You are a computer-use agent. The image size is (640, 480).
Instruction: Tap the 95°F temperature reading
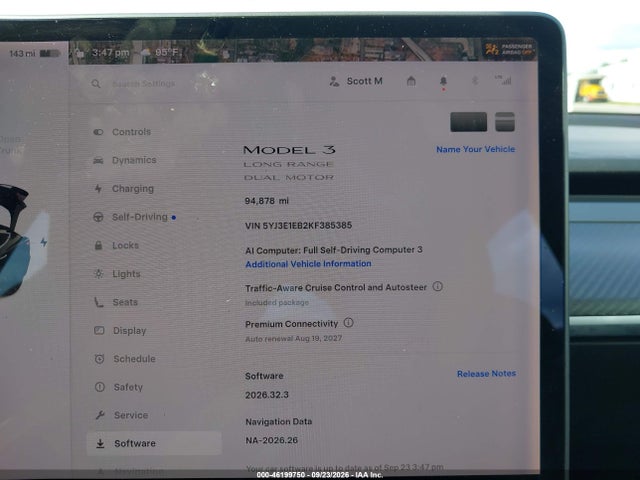(x=167, y=52)
